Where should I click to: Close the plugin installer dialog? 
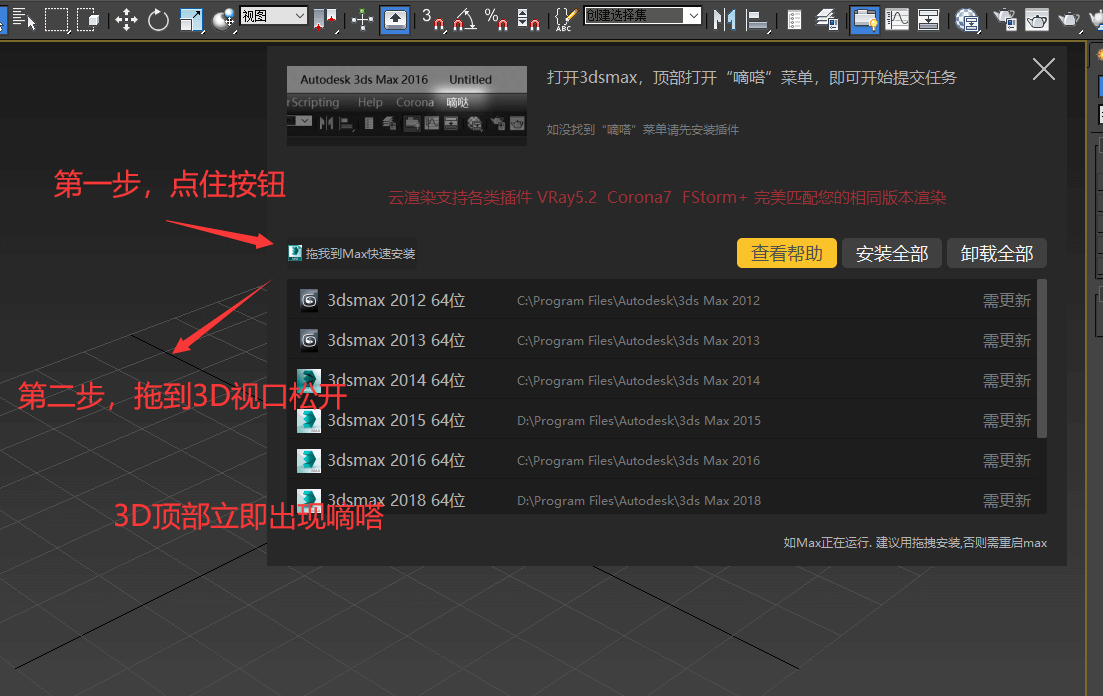pyautogui.click(x=1043, y=69)
